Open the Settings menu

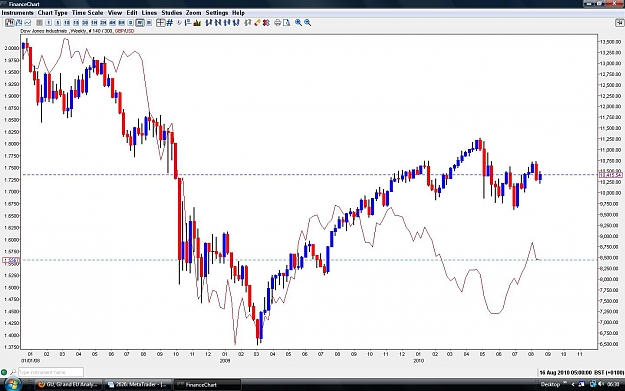pyautogui.click(x=216, y=13)
